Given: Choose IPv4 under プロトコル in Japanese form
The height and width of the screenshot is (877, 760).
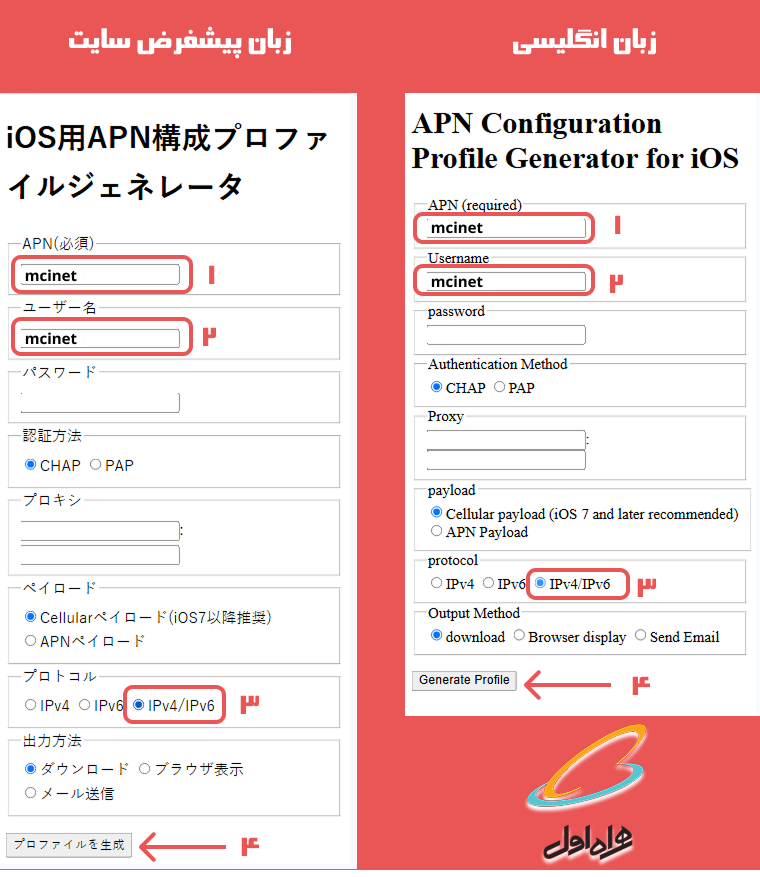Looking at the screenshot, I should (x=31, y=705).
